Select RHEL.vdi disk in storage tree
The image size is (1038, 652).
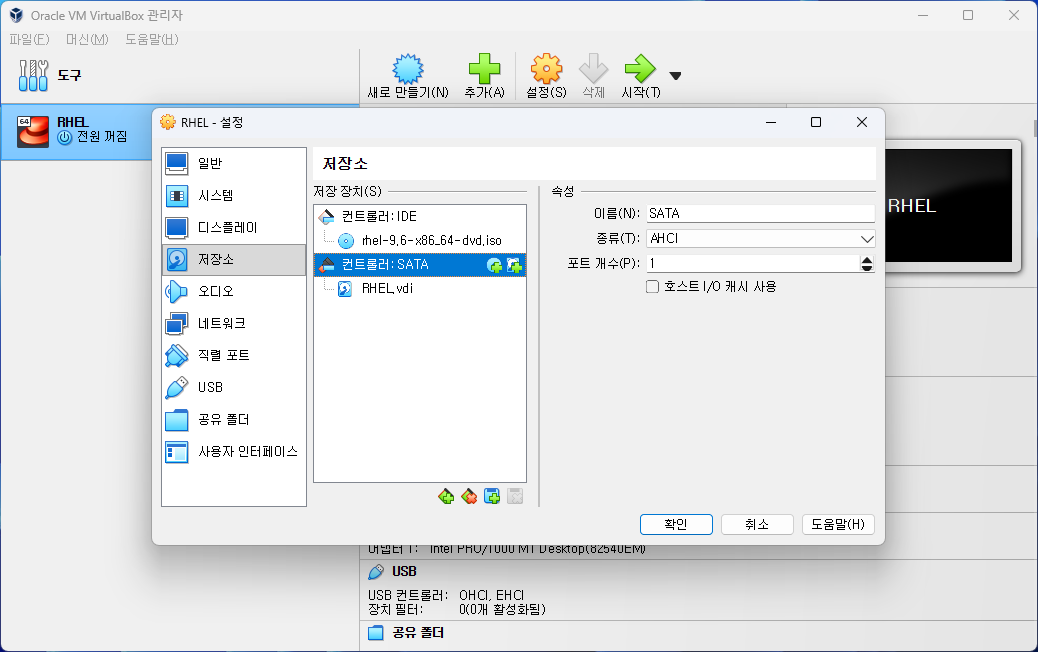(x=420, y=289)
